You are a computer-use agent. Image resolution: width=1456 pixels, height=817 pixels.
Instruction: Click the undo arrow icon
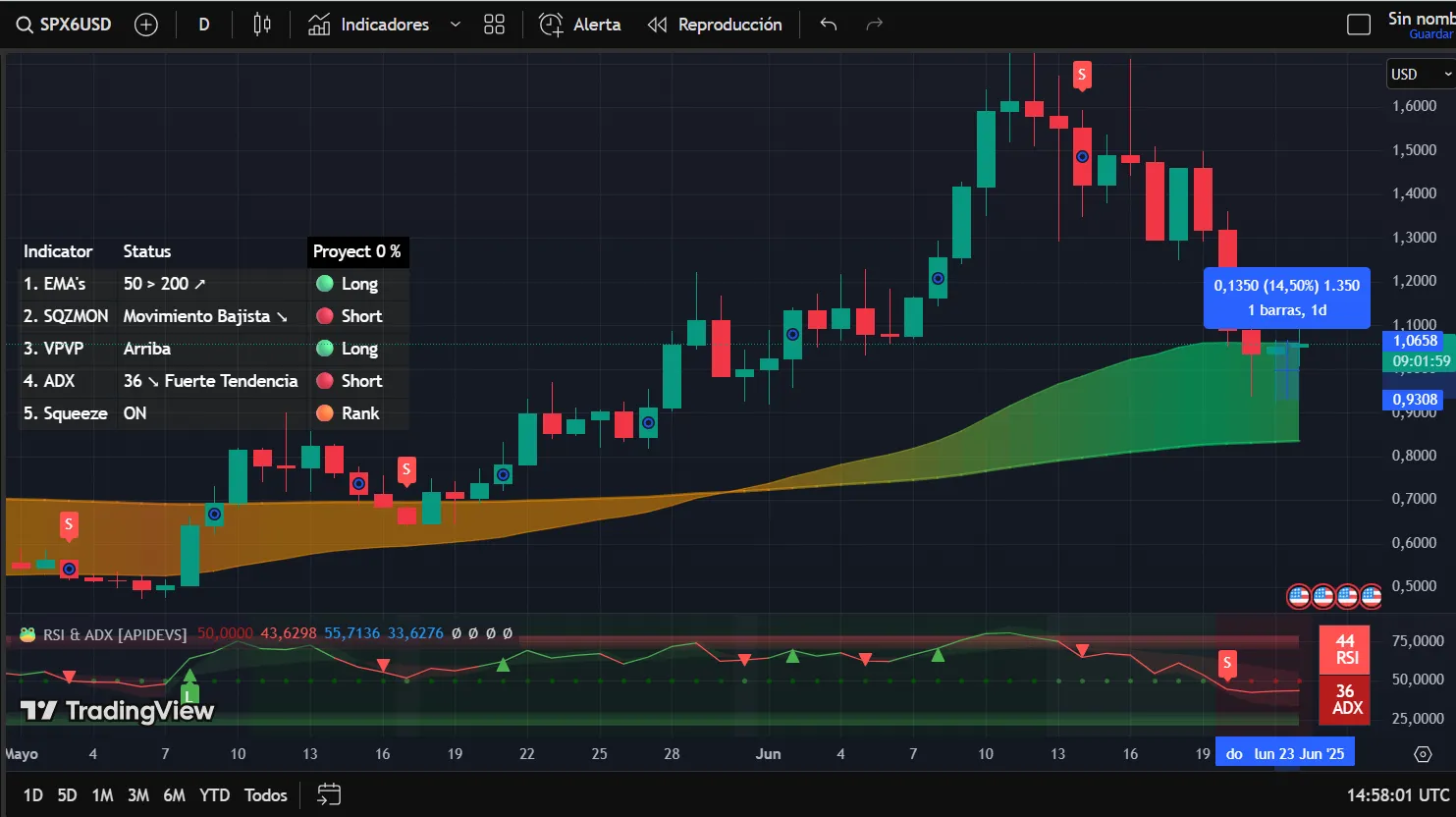(828, 25)
